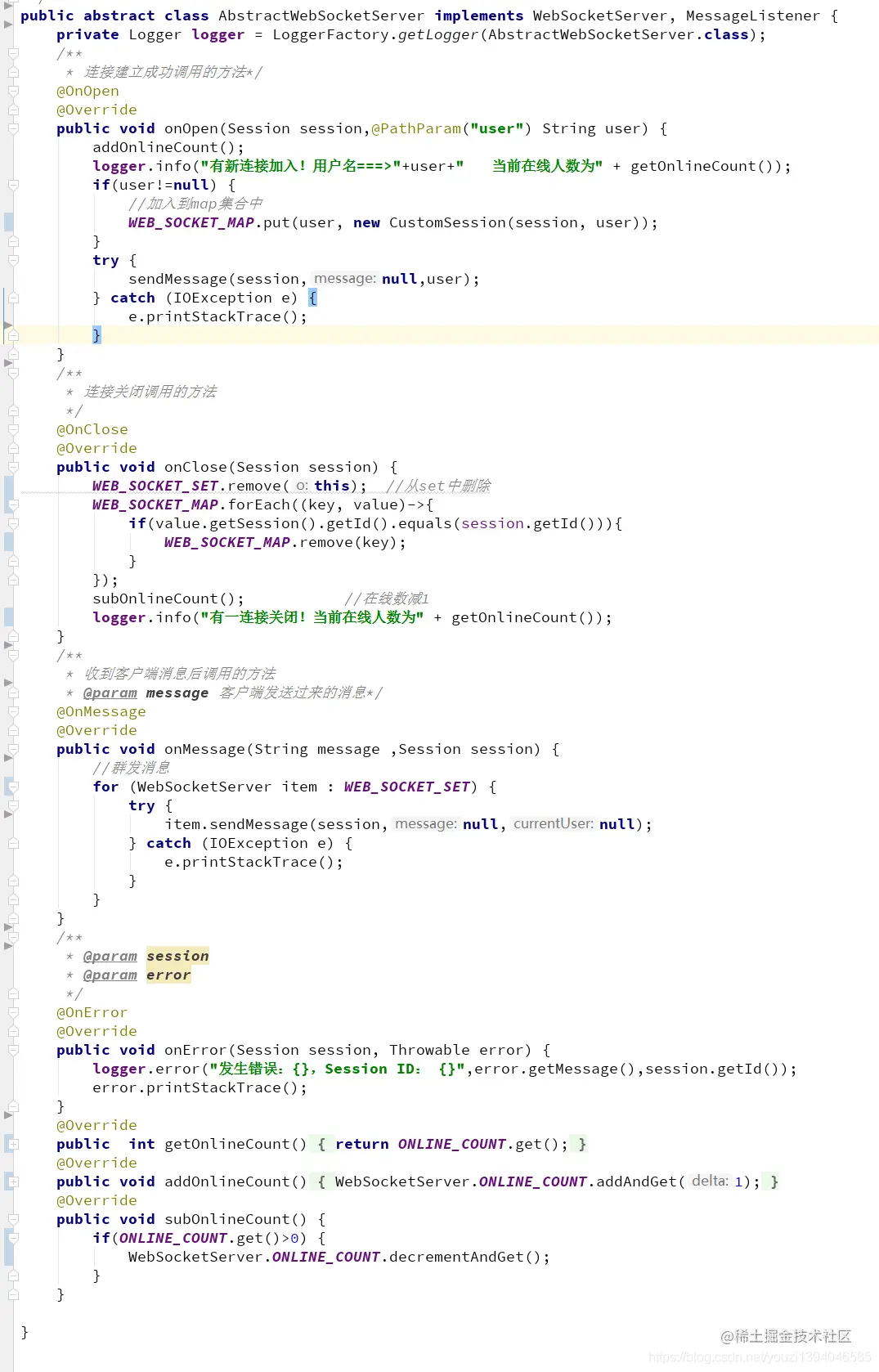Fold the onError method body
Screen dimensions: 879x1372
[x=13, y=1050]
